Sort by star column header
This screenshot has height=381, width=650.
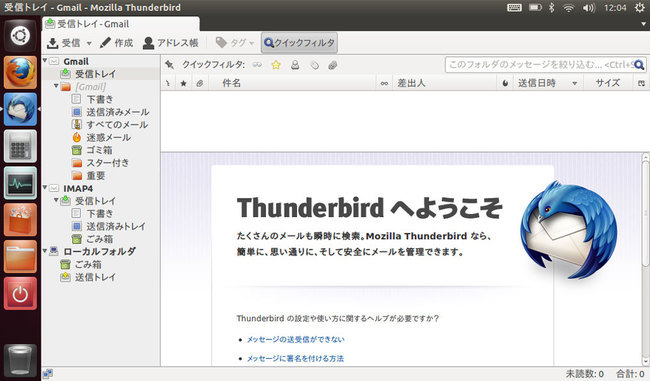point(183,83)
